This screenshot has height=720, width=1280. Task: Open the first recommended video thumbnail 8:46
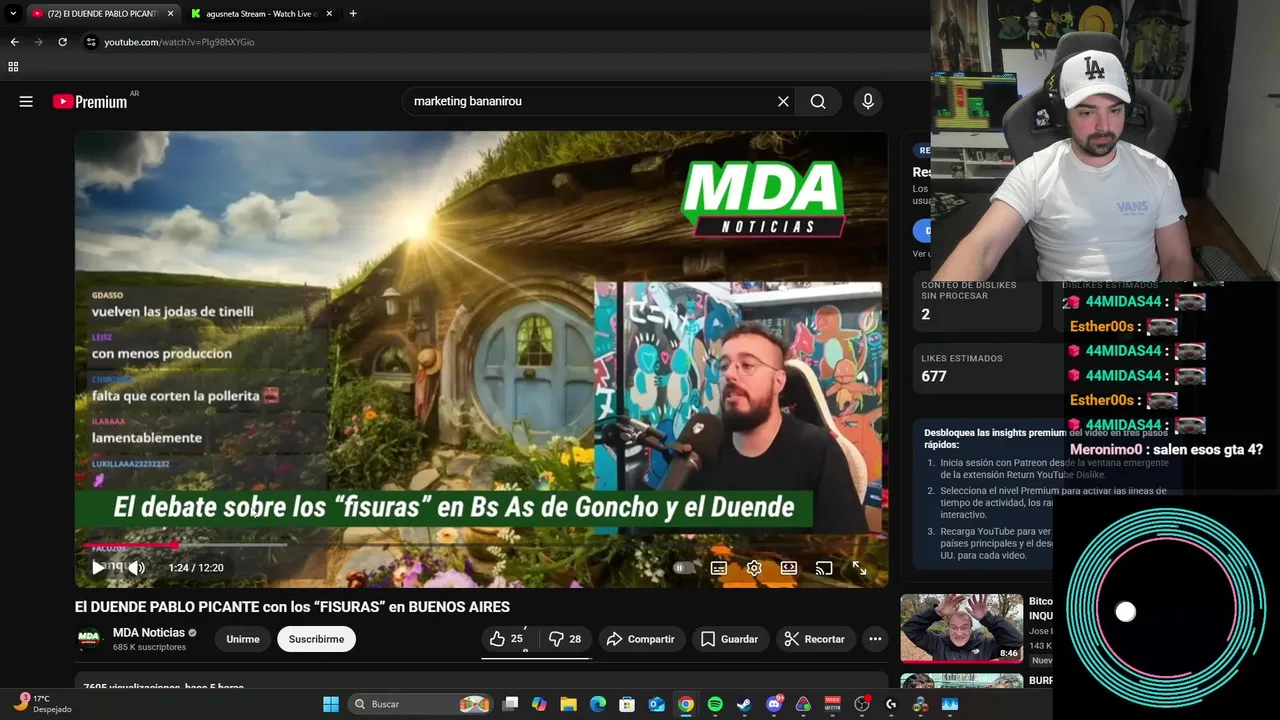(961, 629)
